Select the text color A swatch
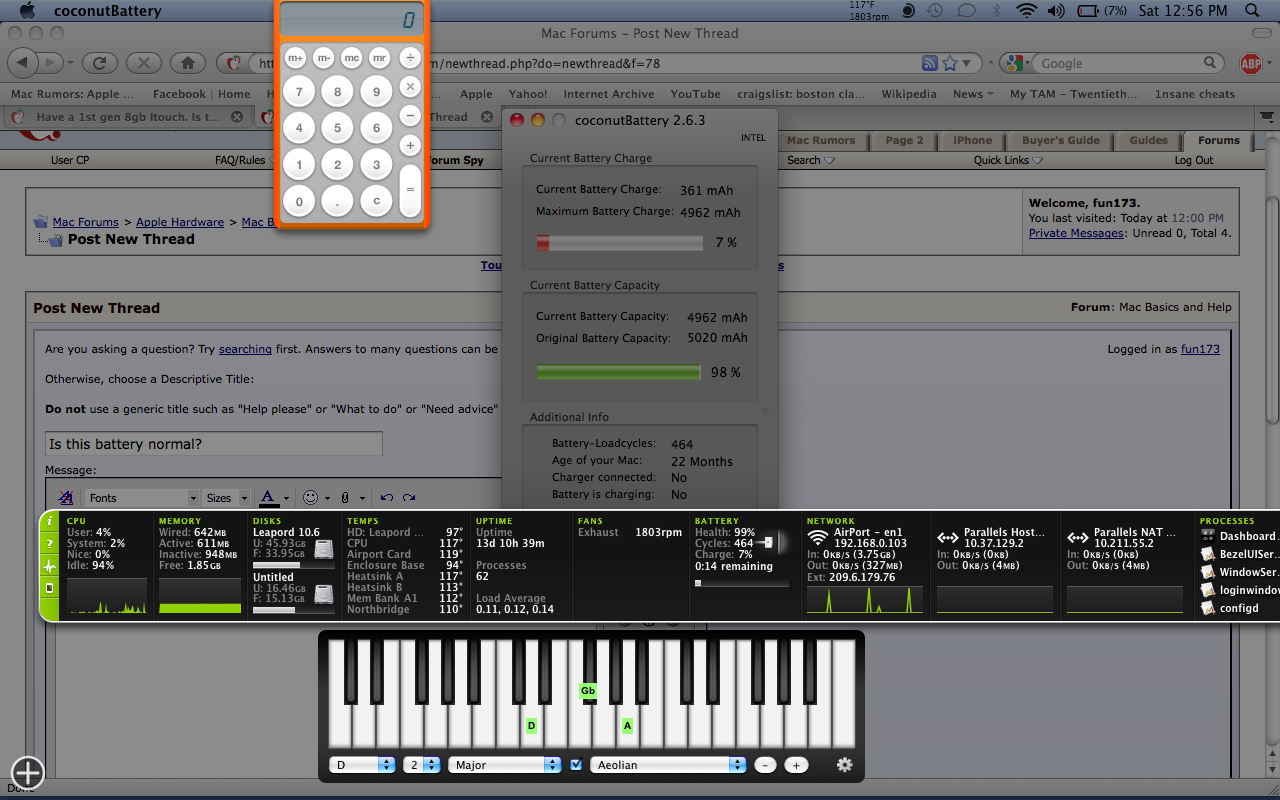1280x800 pixels. [x=268, y=497]
